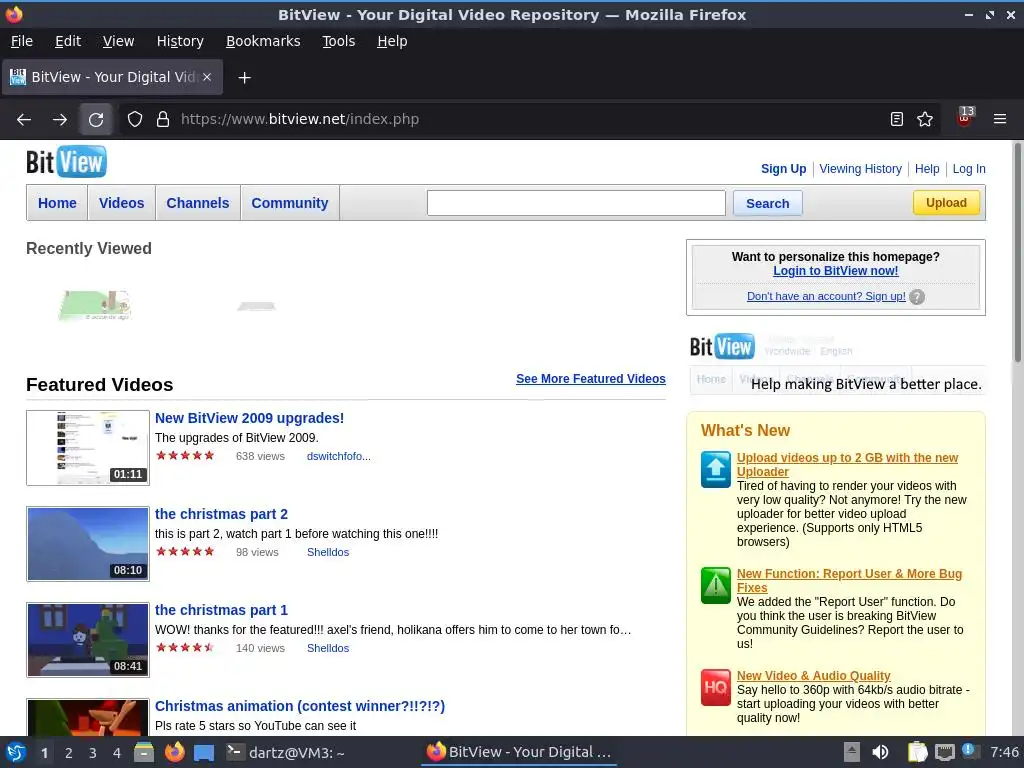1024x768 pixels.
Task: Click the 01:11 video thumbnail
Action: (88, 448)
